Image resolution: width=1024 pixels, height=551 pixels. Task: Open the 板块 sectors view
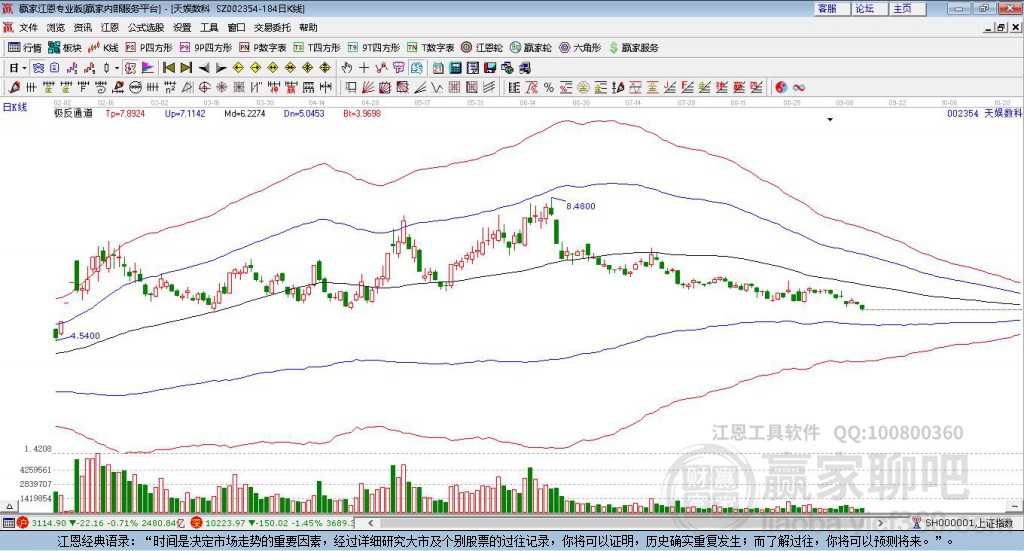(64, 48)
